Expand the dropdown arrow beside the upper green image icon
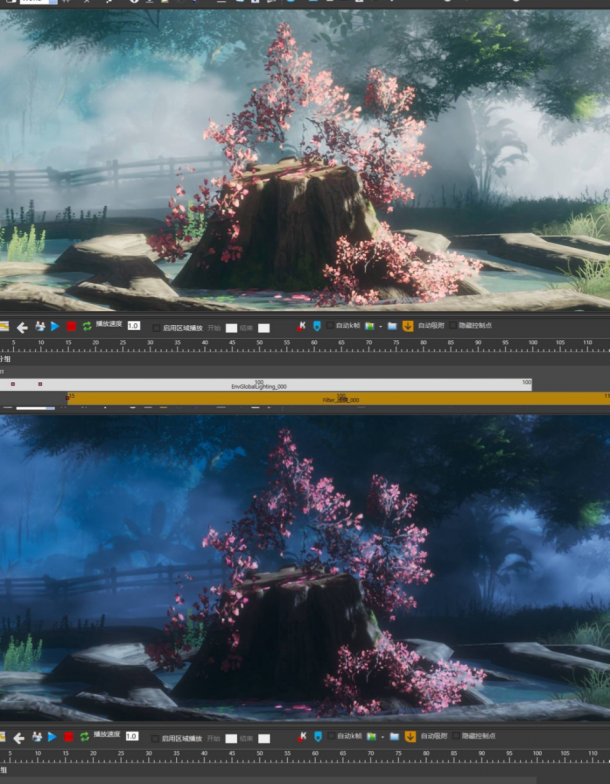This screenshot has height=784, width=610. (x=380, y=327)
